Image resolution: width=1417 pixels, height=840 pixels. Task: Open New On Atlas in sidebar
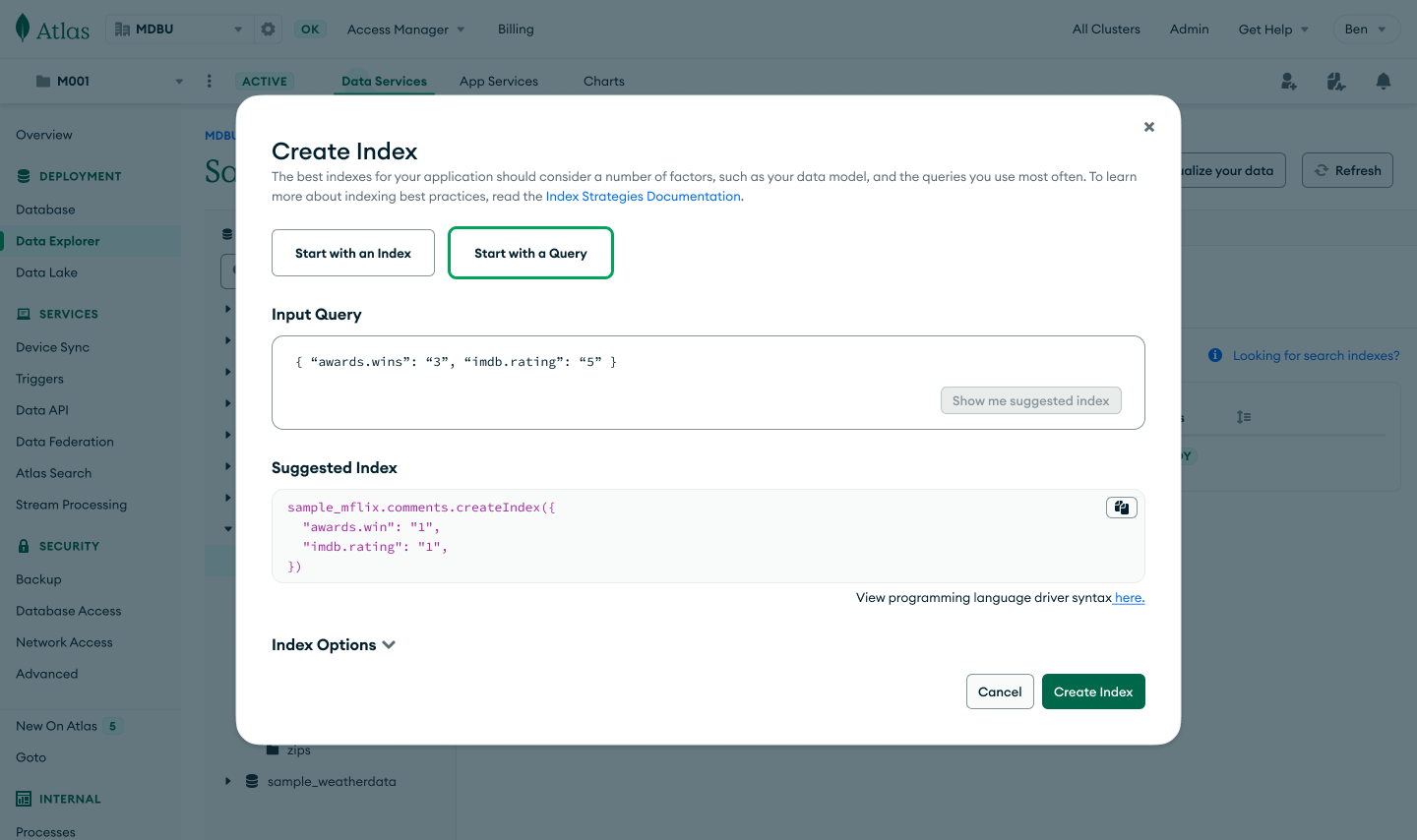56,726
